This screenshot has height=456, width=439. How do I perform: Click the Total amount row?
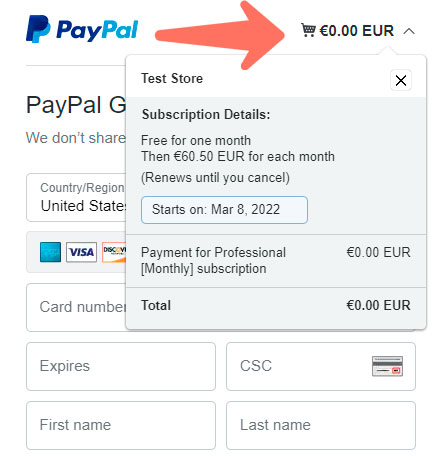click(276, 305)
